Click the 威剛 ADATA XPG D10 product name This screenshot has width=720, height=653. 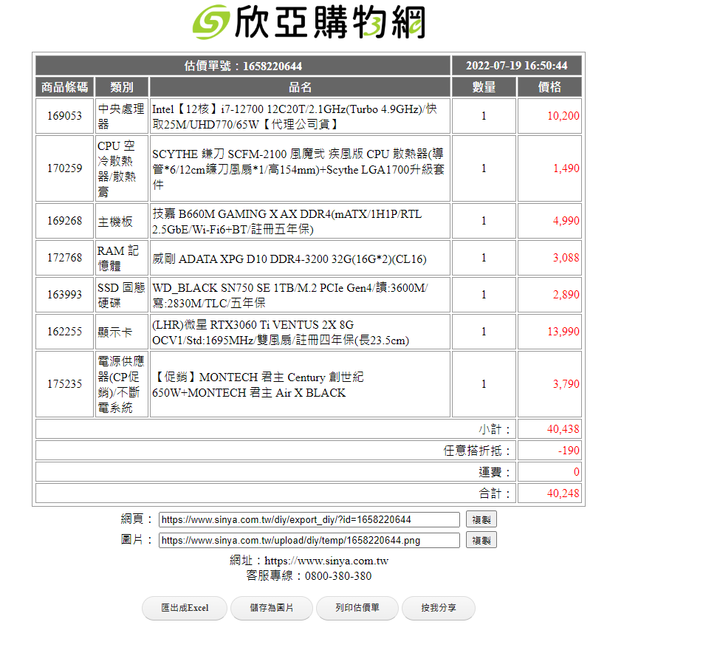(289, 259)
